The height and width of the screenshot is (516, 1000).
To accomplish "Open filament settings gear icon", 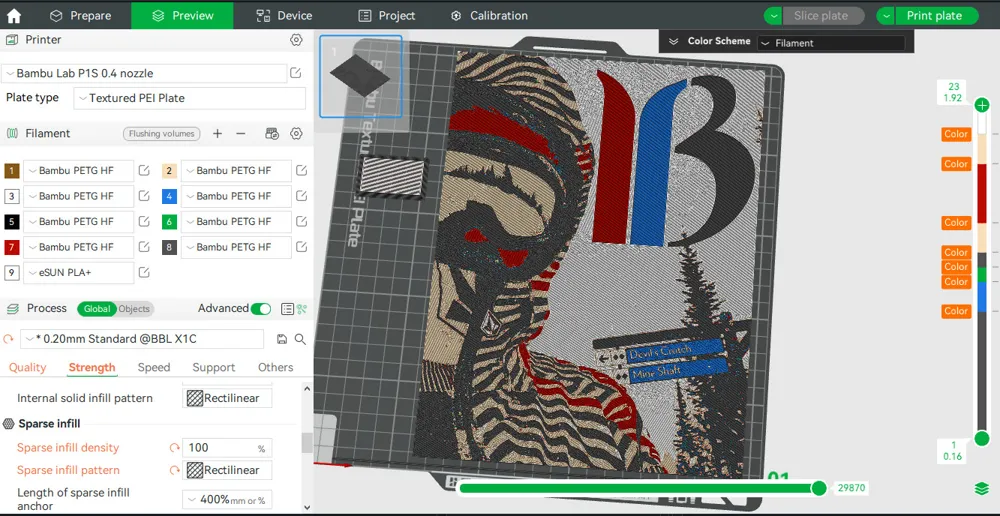I will 296,133.
